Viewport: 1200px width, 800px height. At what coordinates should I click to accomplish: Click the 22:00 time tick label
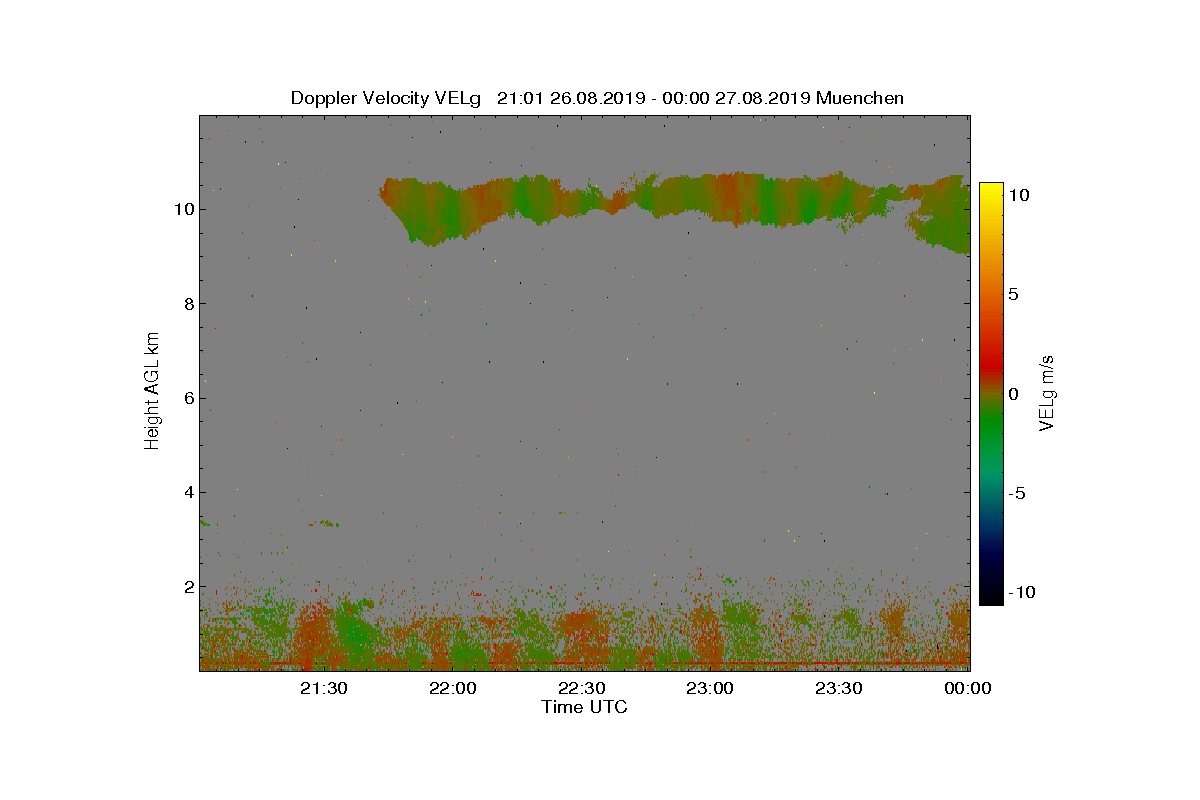click(x=453, y=688)
